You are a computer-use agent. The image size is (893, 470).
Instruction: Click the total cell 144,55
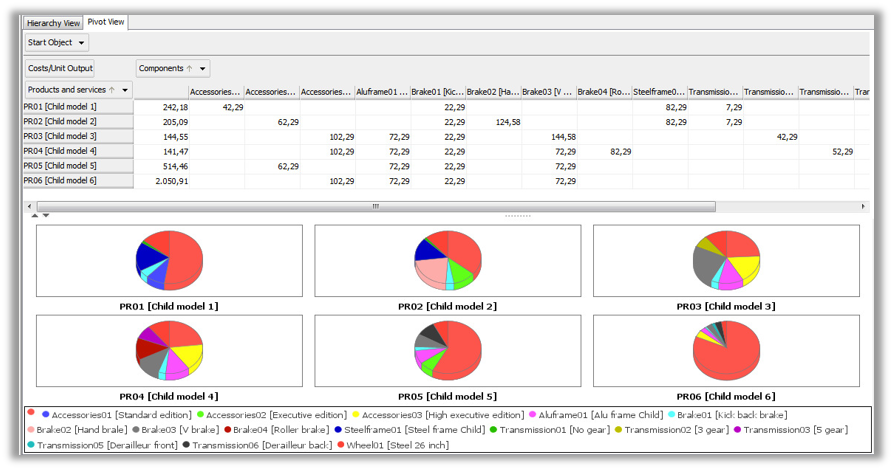tap(175, 137)
